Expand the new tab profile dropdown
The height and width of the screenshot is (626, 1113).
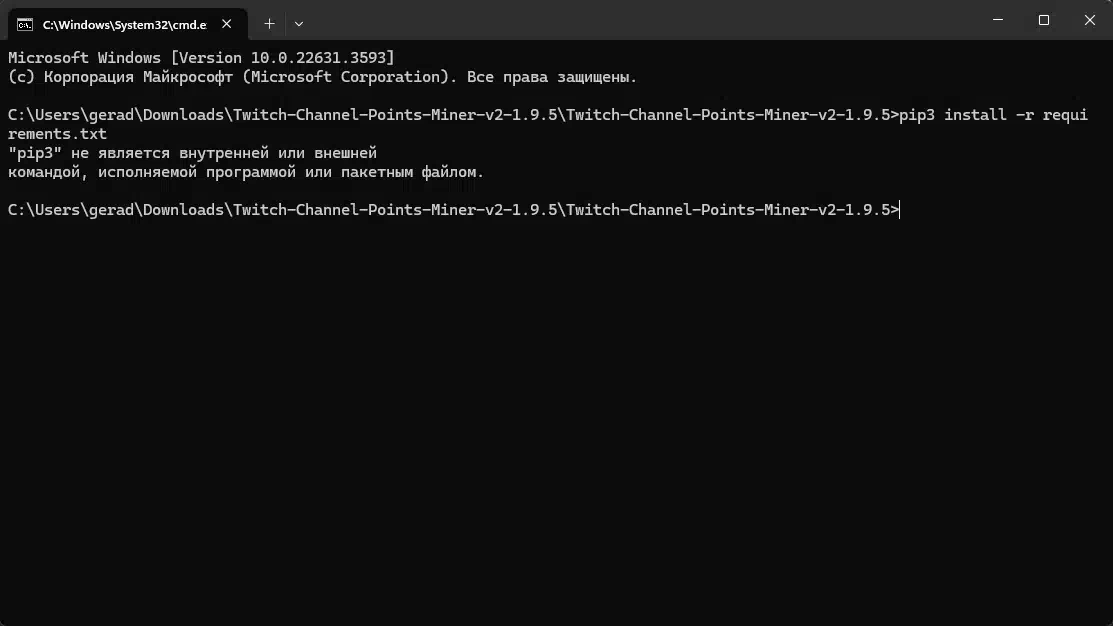[x=299, y=24]
